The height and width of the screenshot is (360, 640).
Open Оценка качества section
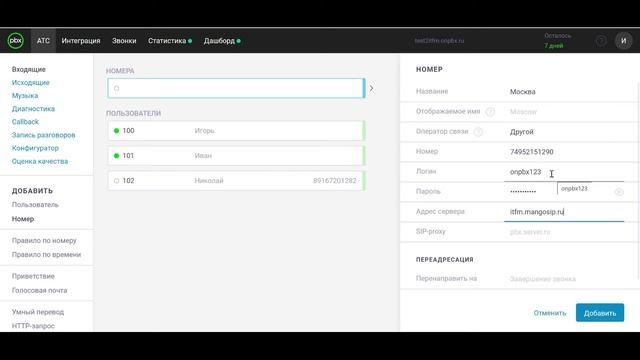40,161
